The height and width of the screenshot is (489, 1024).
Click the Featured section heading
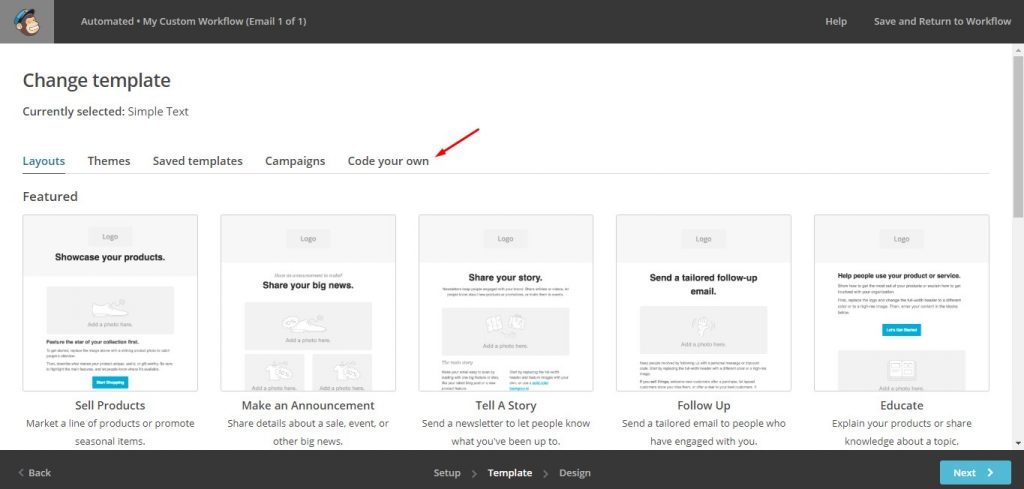click(x=50, y=197)
